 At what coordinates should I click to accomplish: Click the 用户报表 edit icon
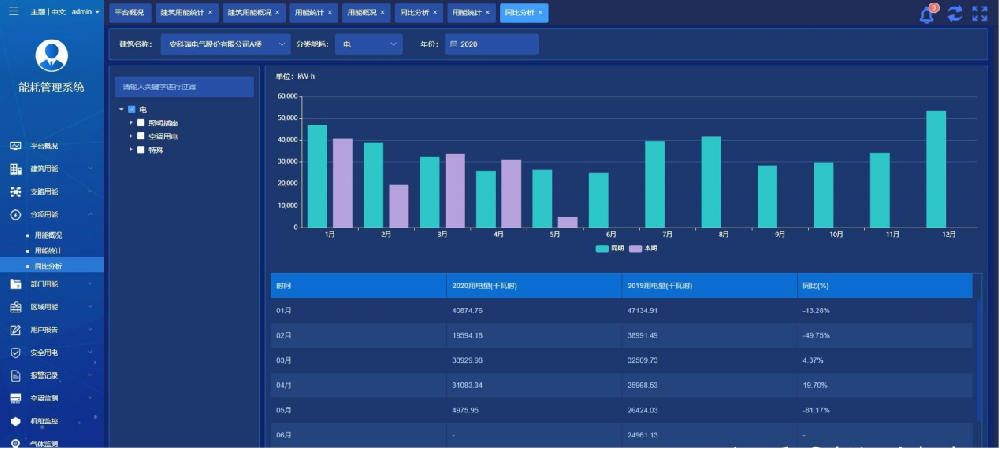pos(17,330)
